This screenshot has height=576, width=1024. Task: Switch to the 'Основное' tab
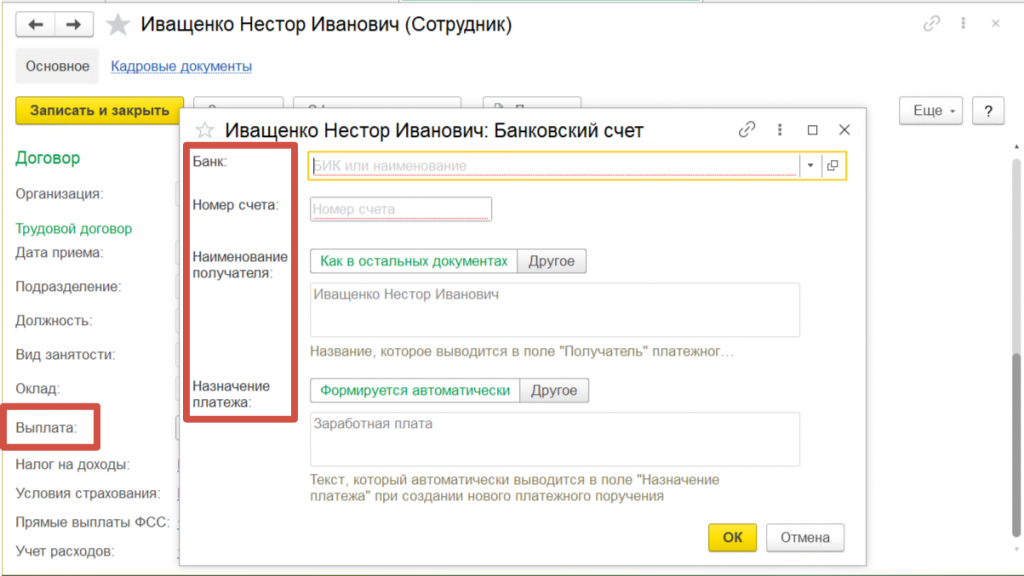pos(57,66)
